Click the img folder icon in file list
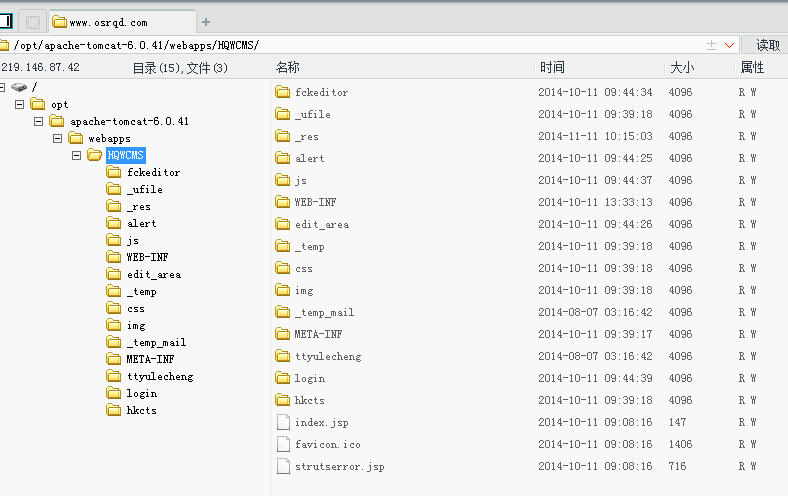The height and width of the screenshot is (496, 788). click(282, 290)
